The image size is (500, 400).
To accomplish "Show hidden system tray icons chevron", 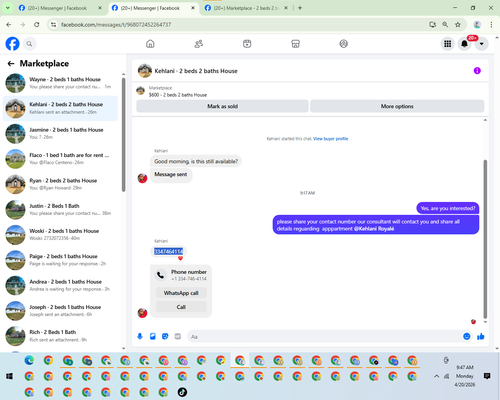I will [x=436, y=376].
